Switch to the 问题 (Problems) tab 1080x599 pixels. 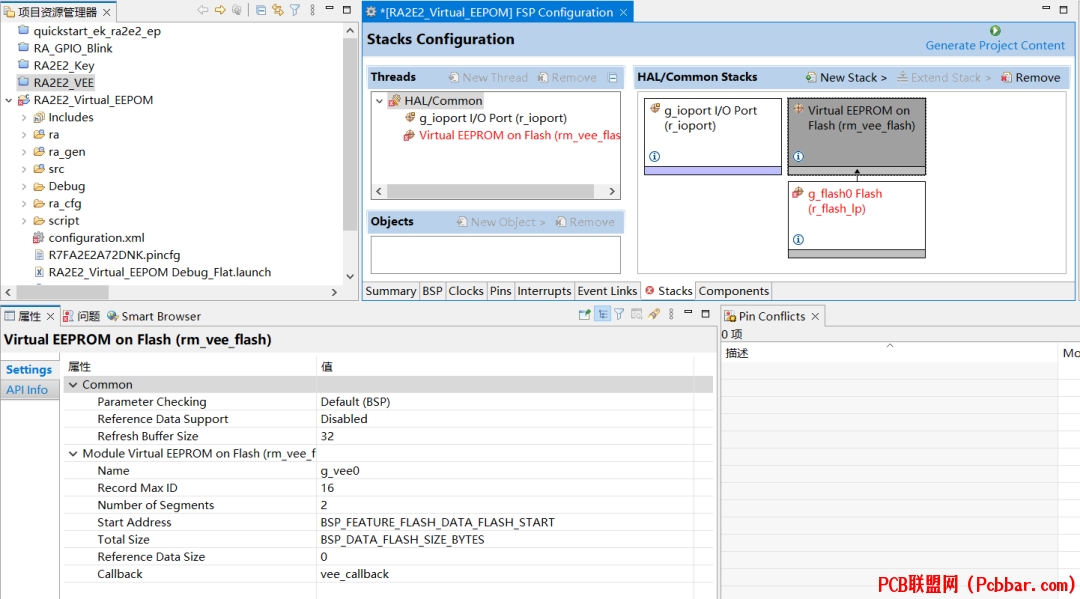tap(81, 316)
